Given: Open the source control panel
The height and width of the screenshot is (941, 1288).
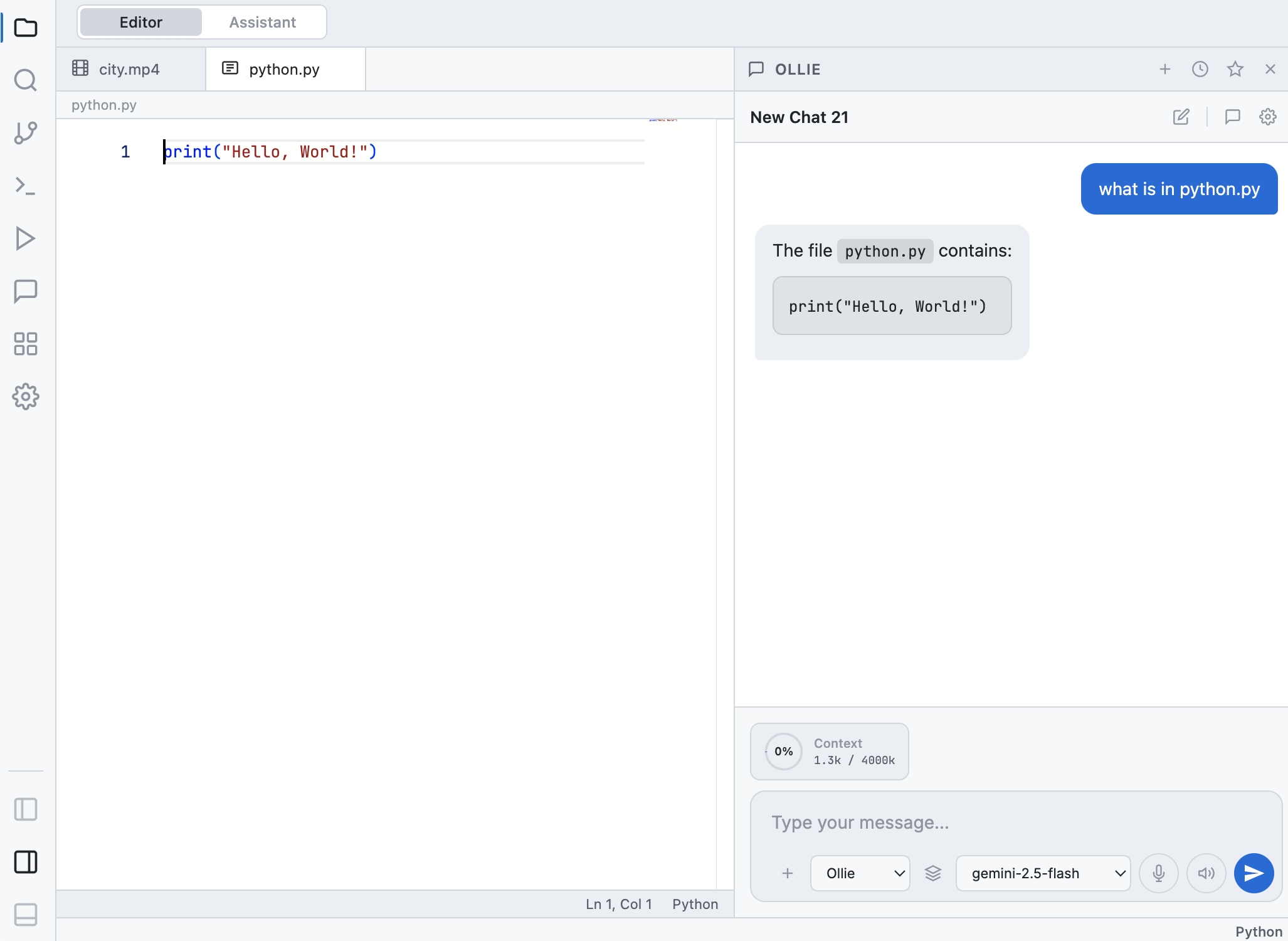Looking at the screenshot, I should pyautogui.click(x=26, y=133).
